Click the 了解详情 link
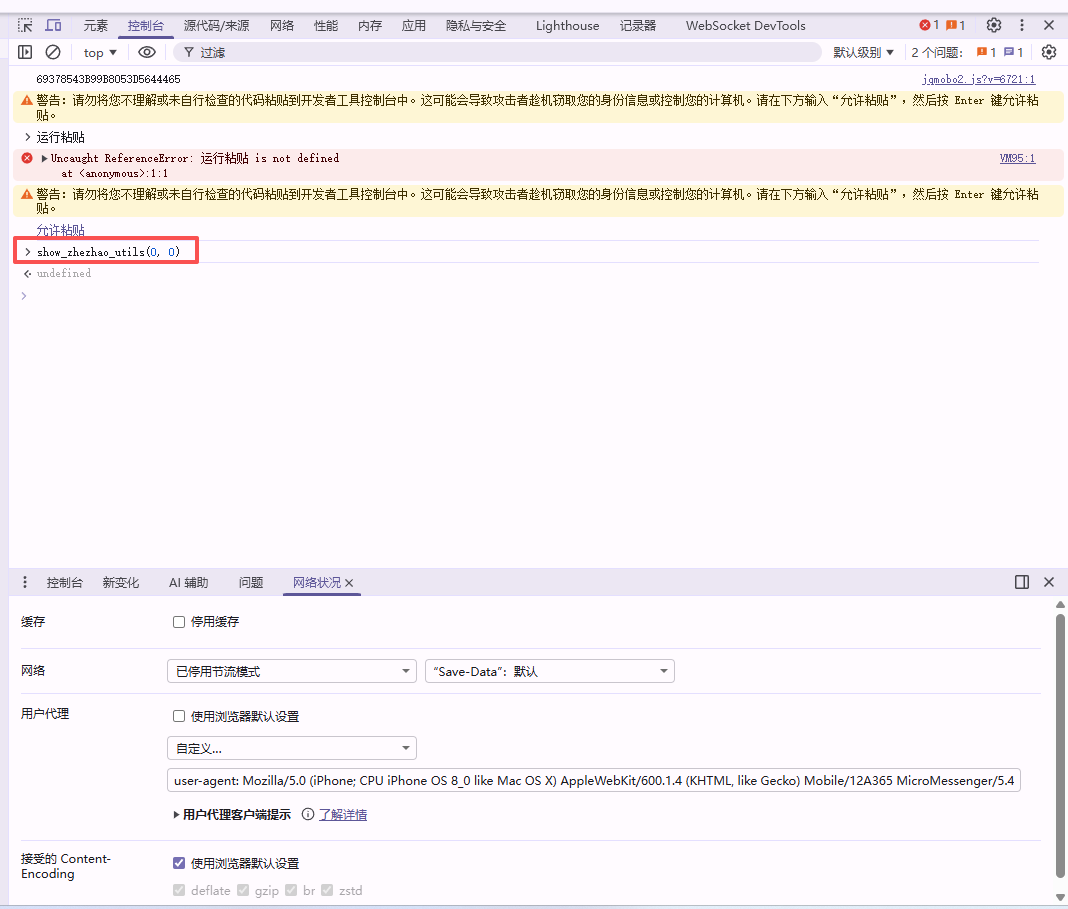The width and height of the screenshot is (1068, 909). [343, 815]
